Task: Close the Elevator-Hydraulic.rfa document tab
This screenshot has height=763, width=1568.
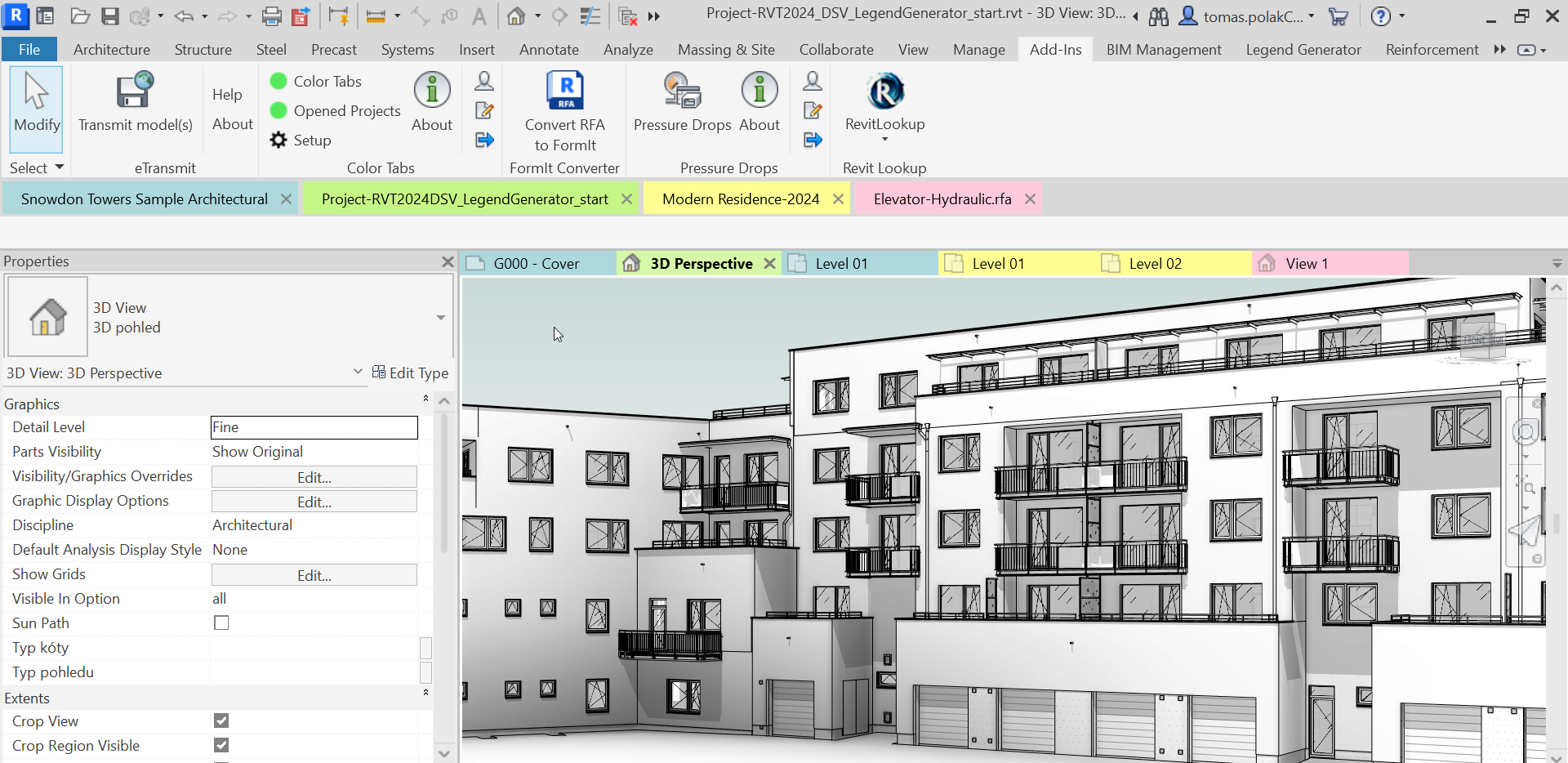Action: click(1030, 199)
